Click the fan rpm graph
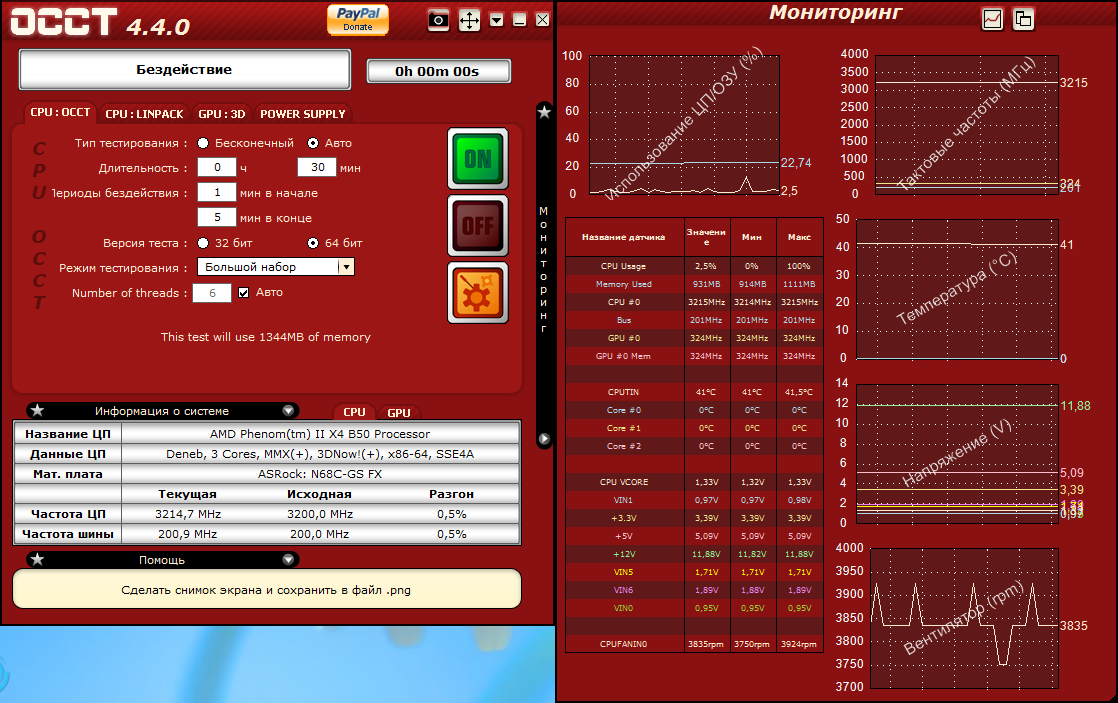1118x703 pixels. click(964, 618)
